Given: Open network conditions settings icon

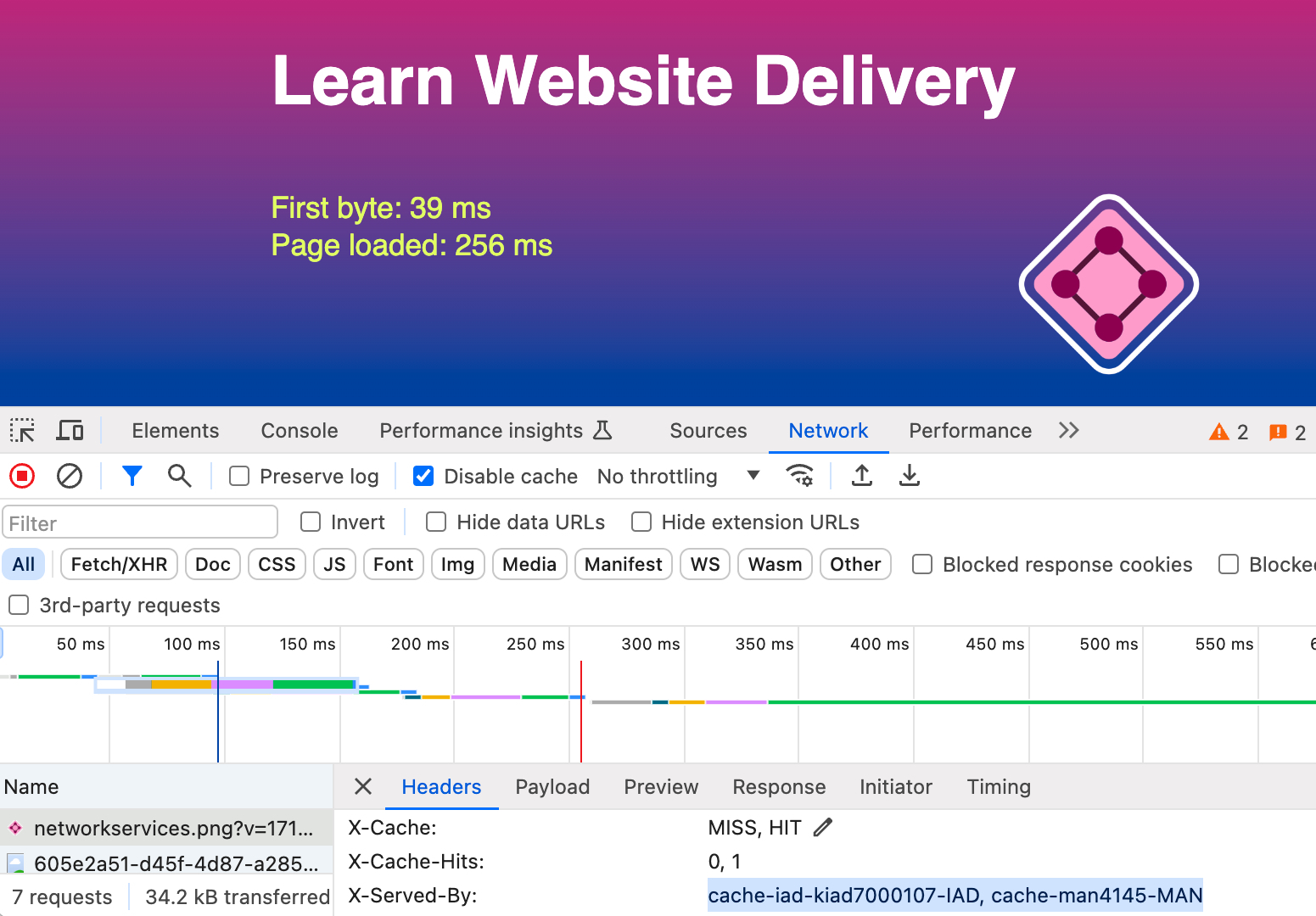Looking at the screenshot, I should [x=798, y=476].
